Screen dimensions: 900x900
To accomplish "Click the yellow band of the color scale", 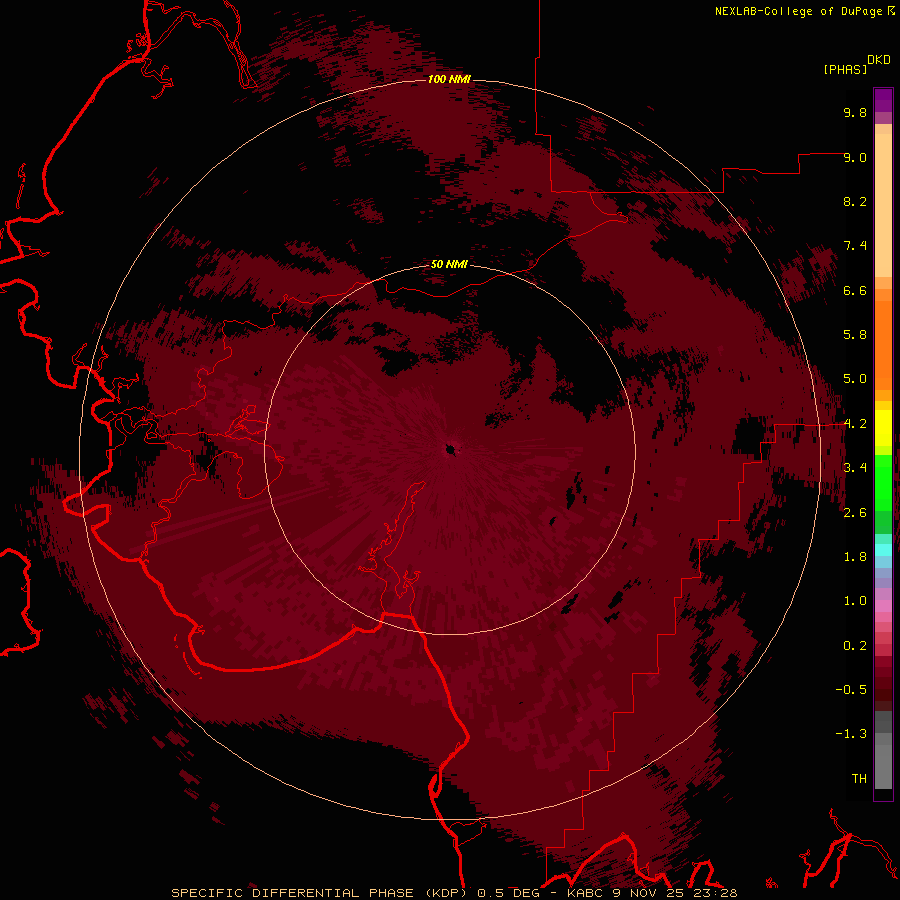I will [883, 428].
